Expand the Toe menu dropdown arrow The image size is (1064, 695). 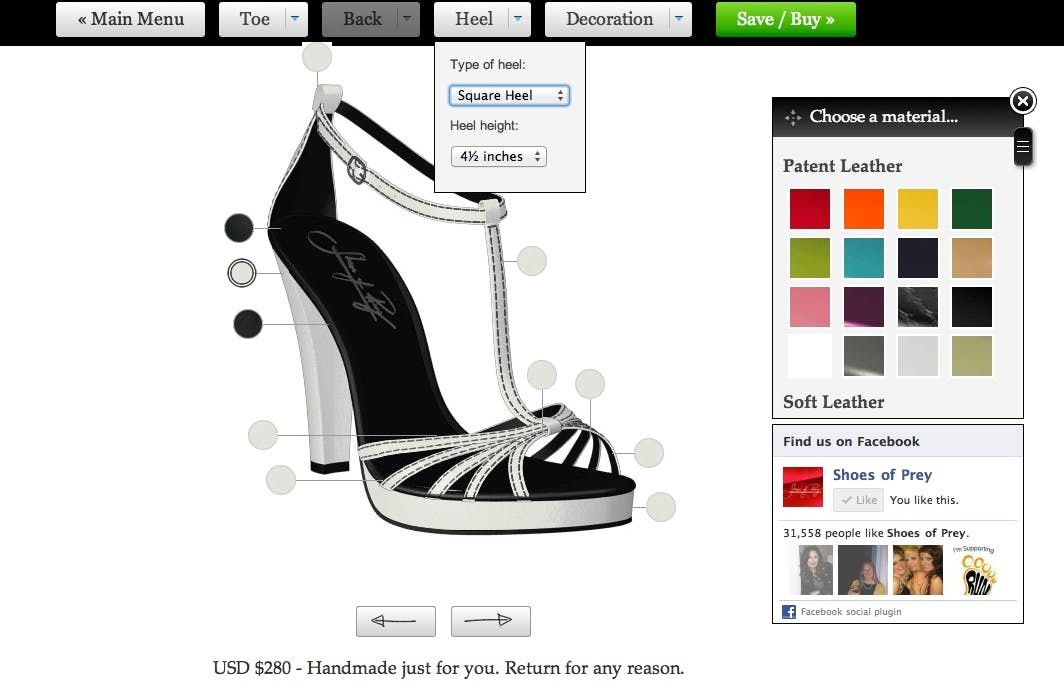(x=293, y=19)
